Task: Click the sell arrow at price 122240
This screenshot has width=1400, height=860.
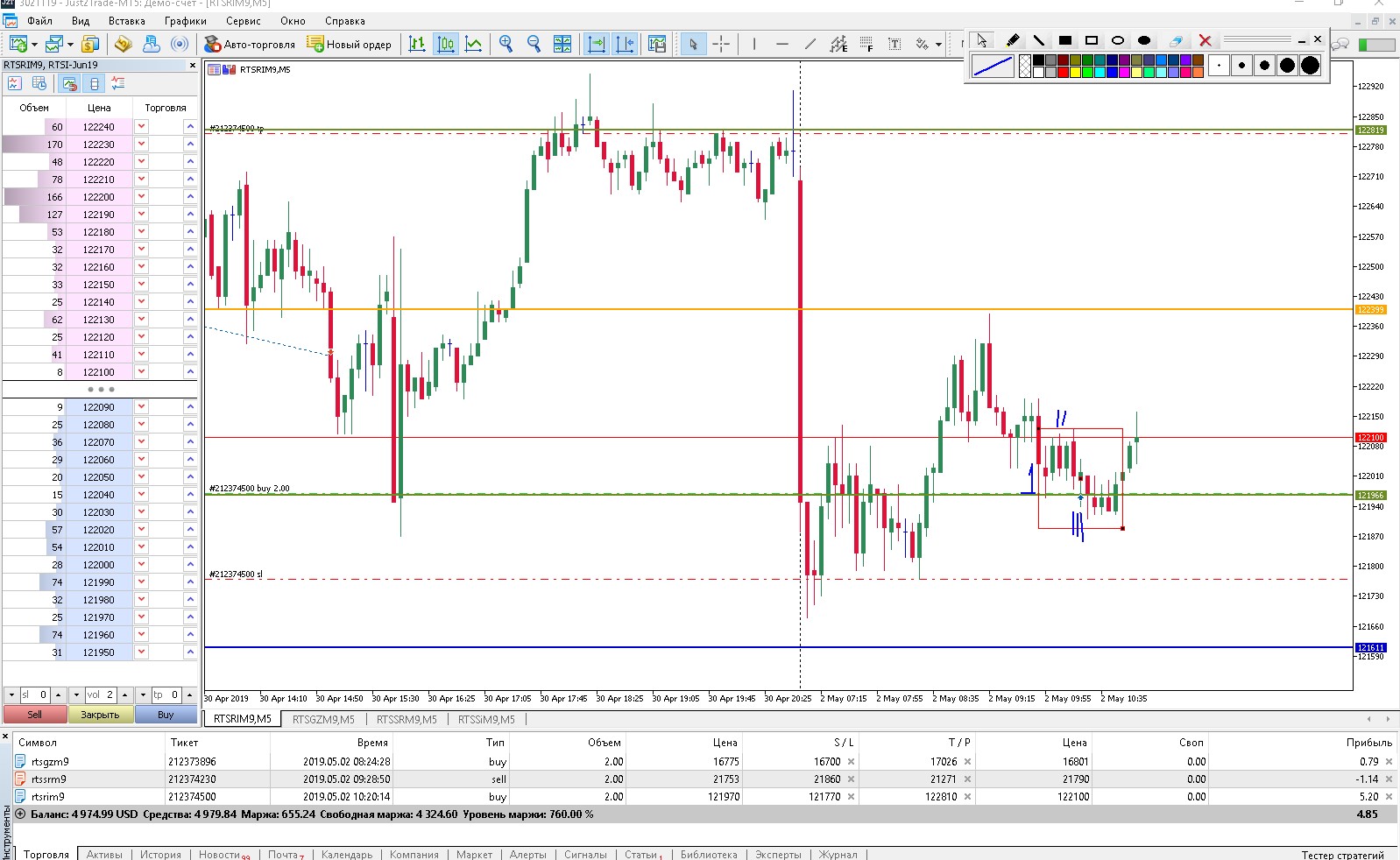Action: pyautogui.click(x=141, y=127)
